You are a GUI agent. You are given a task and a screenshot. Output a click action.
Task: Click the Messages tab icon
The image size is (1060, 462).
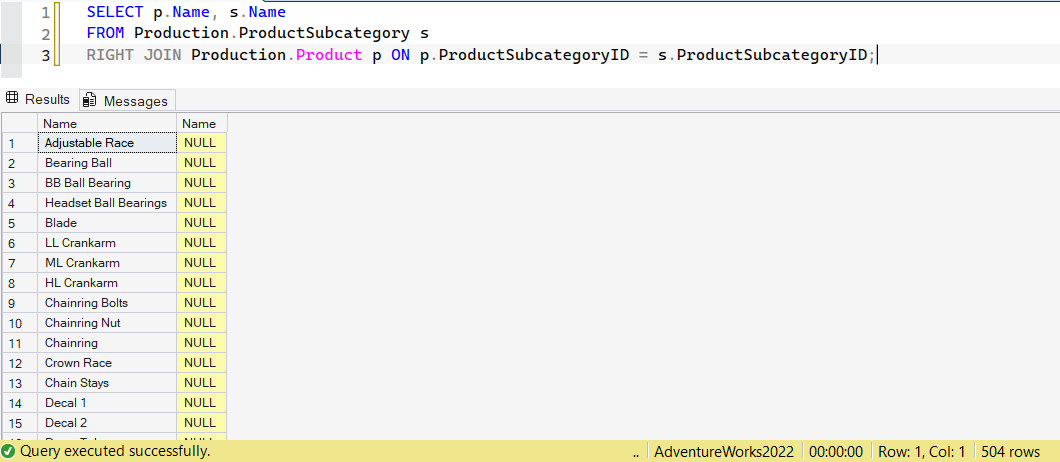coord(89,101)
